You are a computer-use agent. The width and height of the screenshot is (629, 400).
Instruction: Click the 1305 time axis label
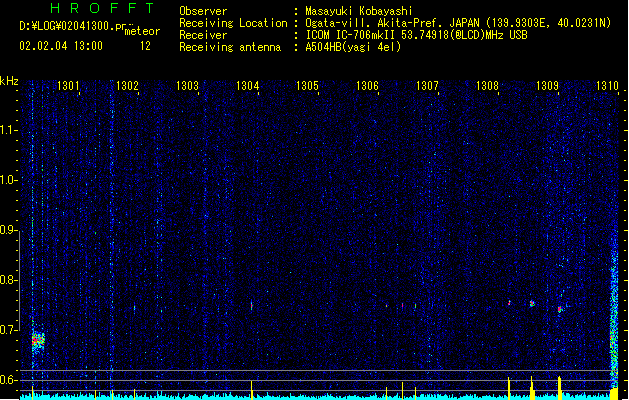coord(307,85)
